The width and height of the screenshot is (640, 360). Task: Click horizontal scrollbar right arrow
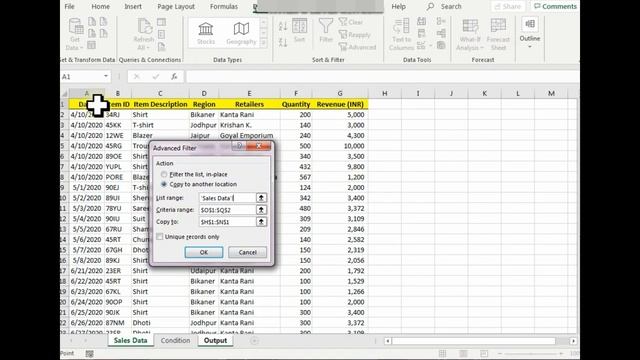point(573,341)
